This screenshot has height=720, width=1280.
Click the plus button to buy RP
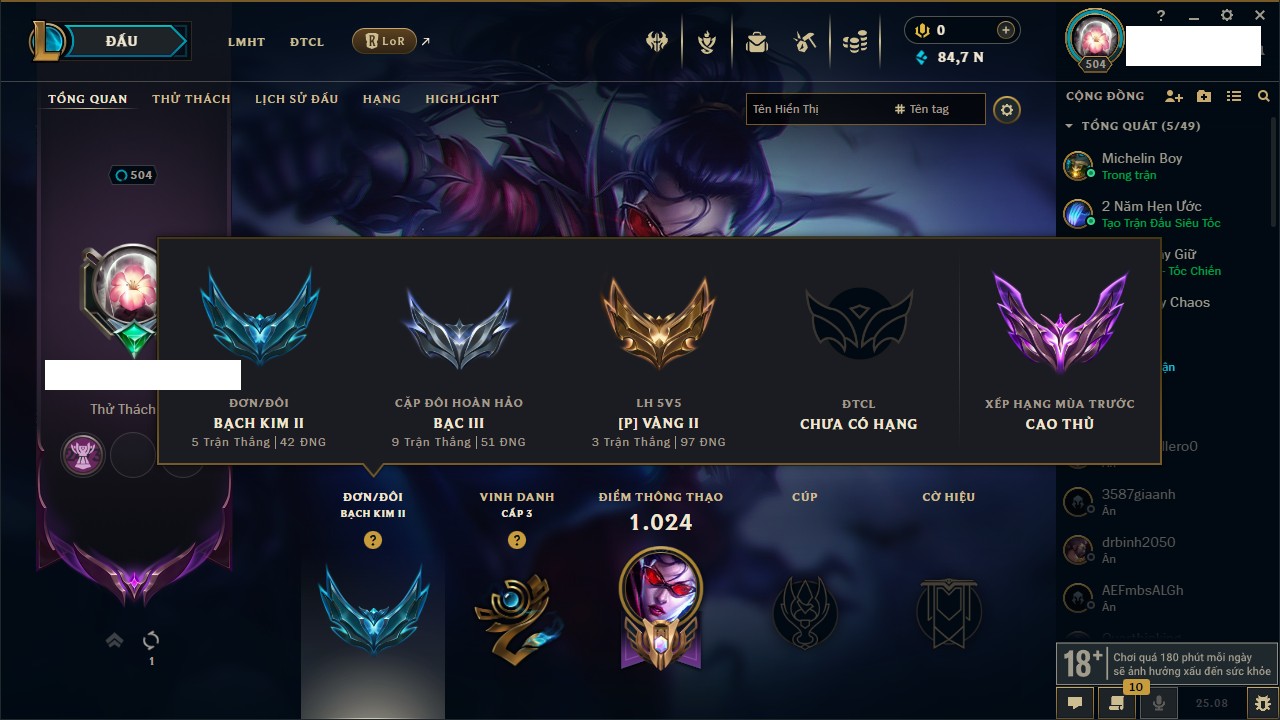tap(1006, 30)
